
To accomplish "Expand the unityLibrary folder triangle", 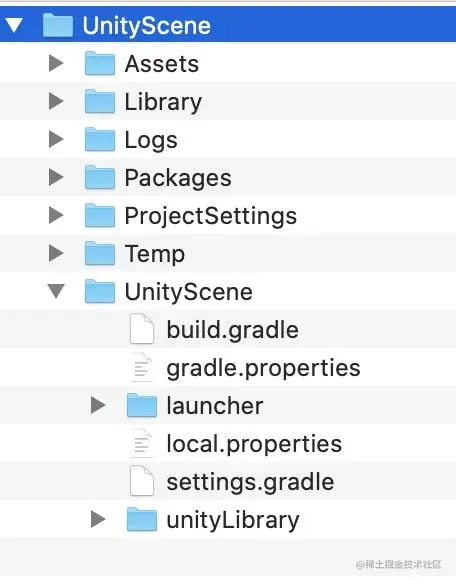I will click(x=98, y=519).
